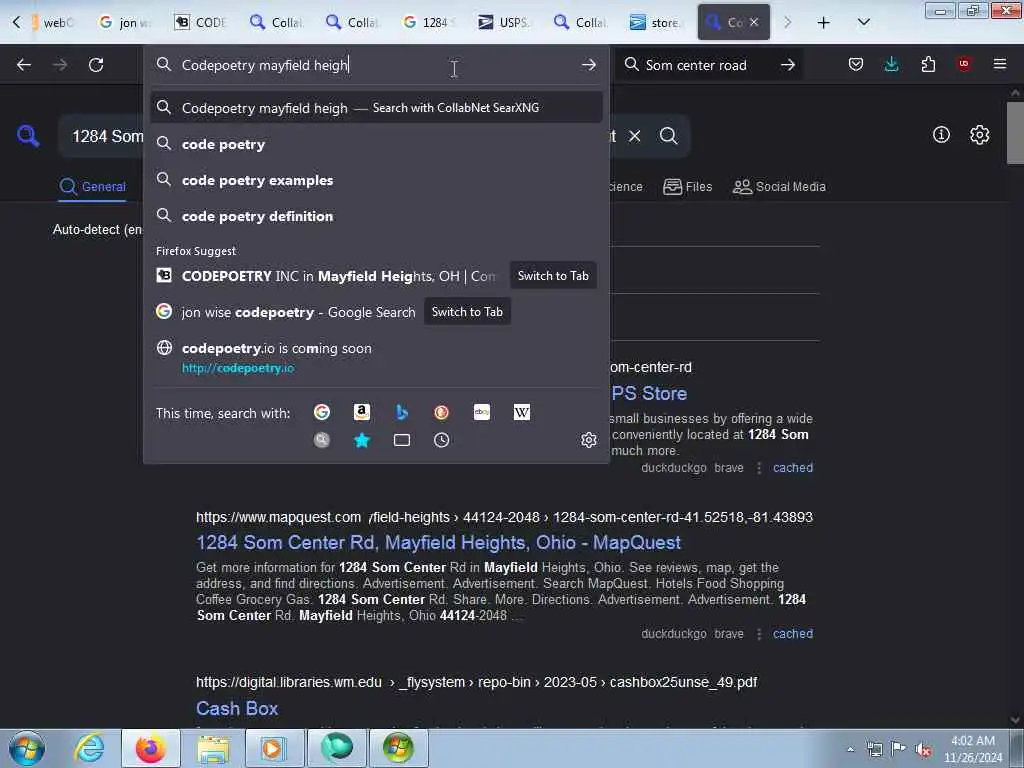
Task: Clear the SearXNG query with the X icon
Action: tap(634, 136)
